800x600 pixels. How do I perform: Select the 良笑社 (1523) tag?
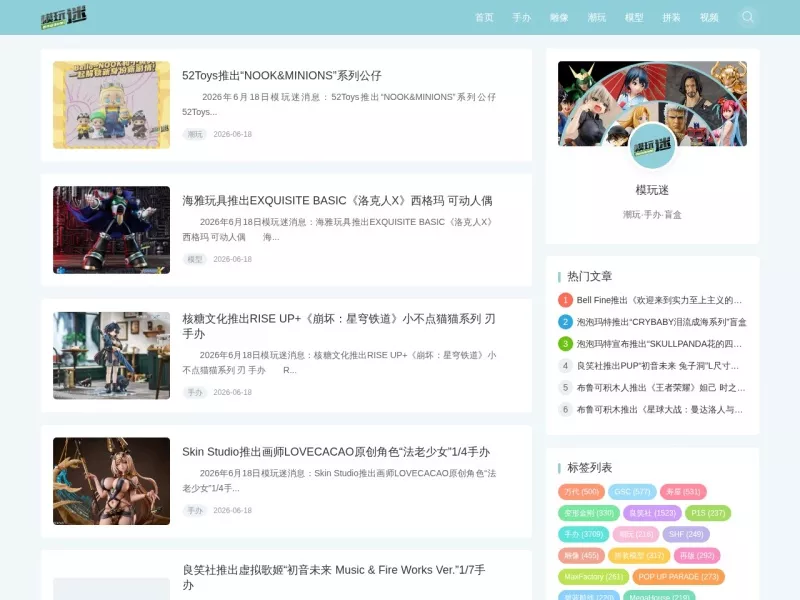click(653, 513)
